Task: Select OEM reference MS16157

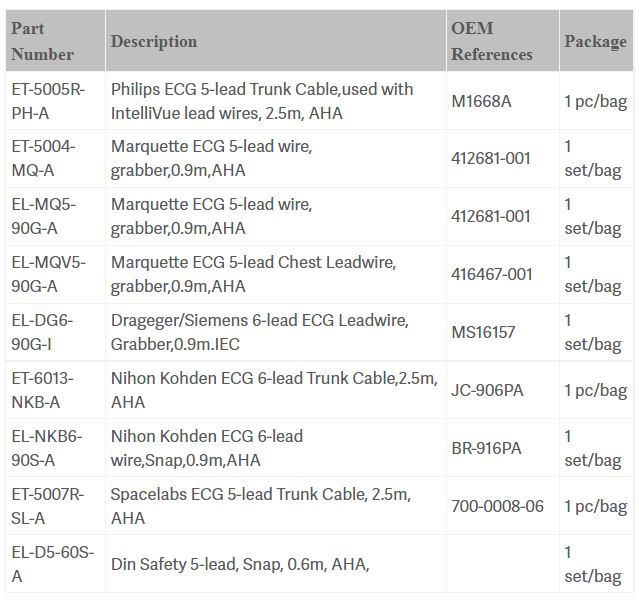Action: (483, 332)
